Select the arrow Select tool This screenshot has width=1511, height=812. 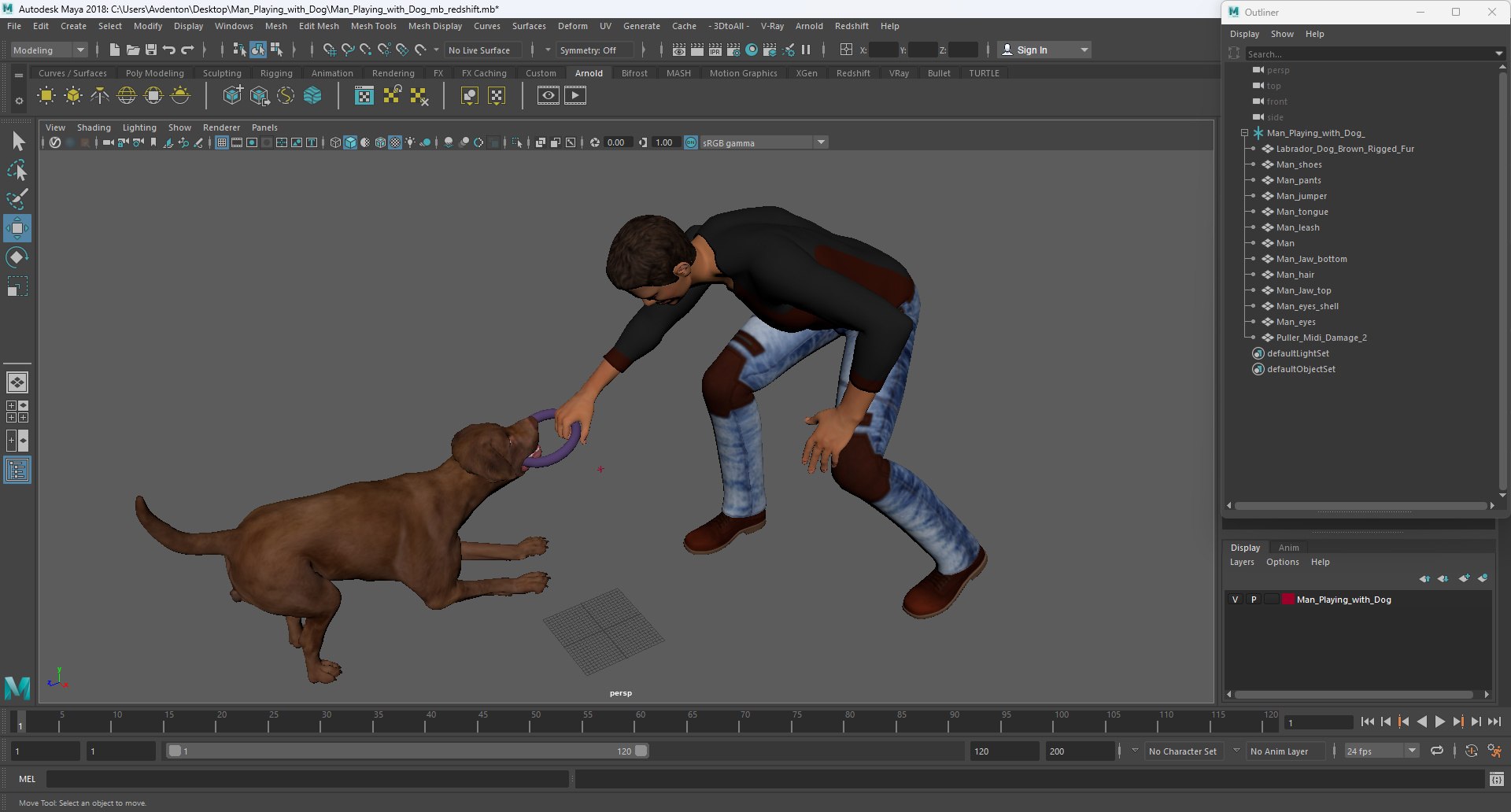[17, 142]
